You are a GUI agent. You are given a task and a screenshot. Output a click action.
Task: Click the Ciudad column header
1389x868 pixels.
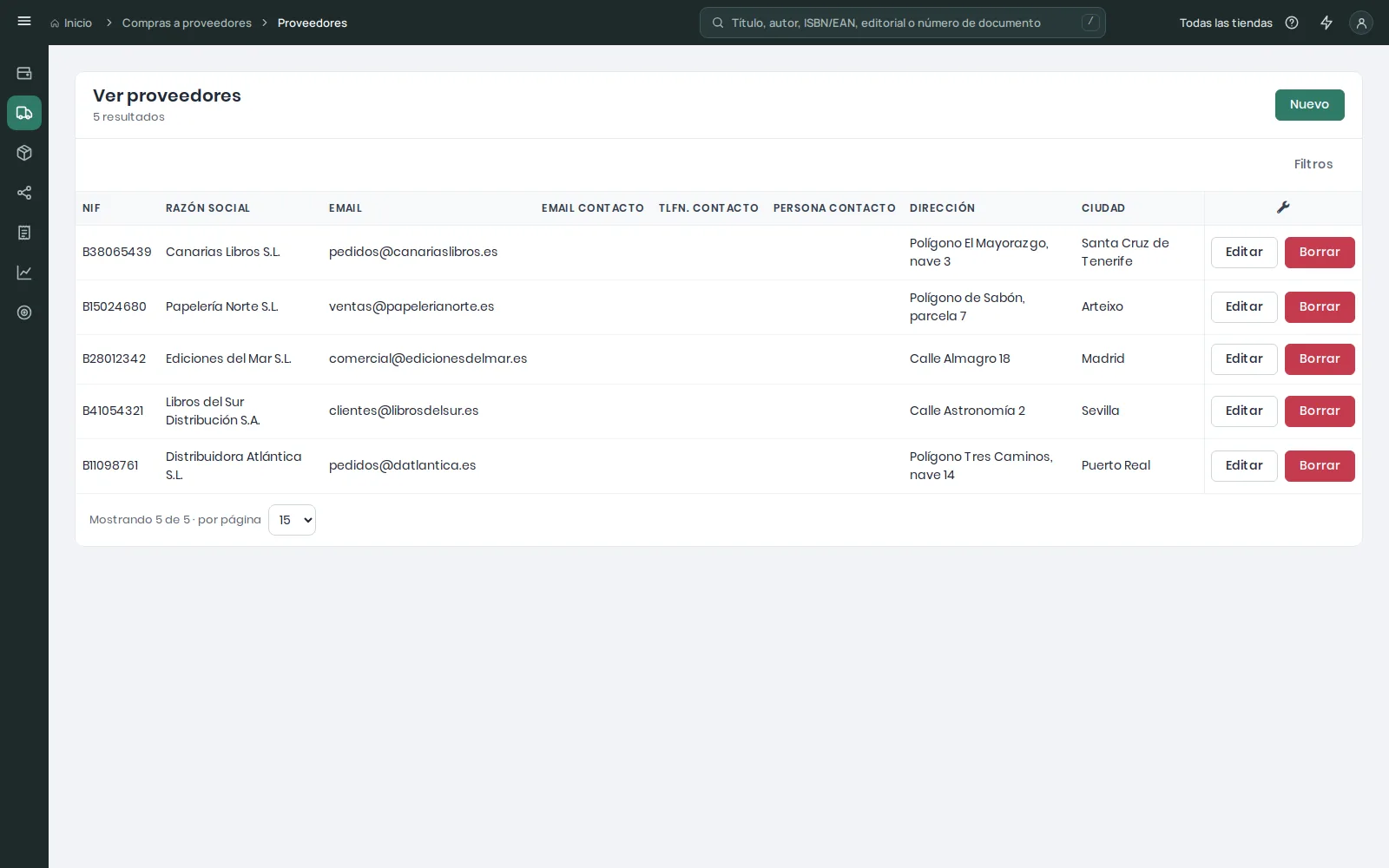1103,208
